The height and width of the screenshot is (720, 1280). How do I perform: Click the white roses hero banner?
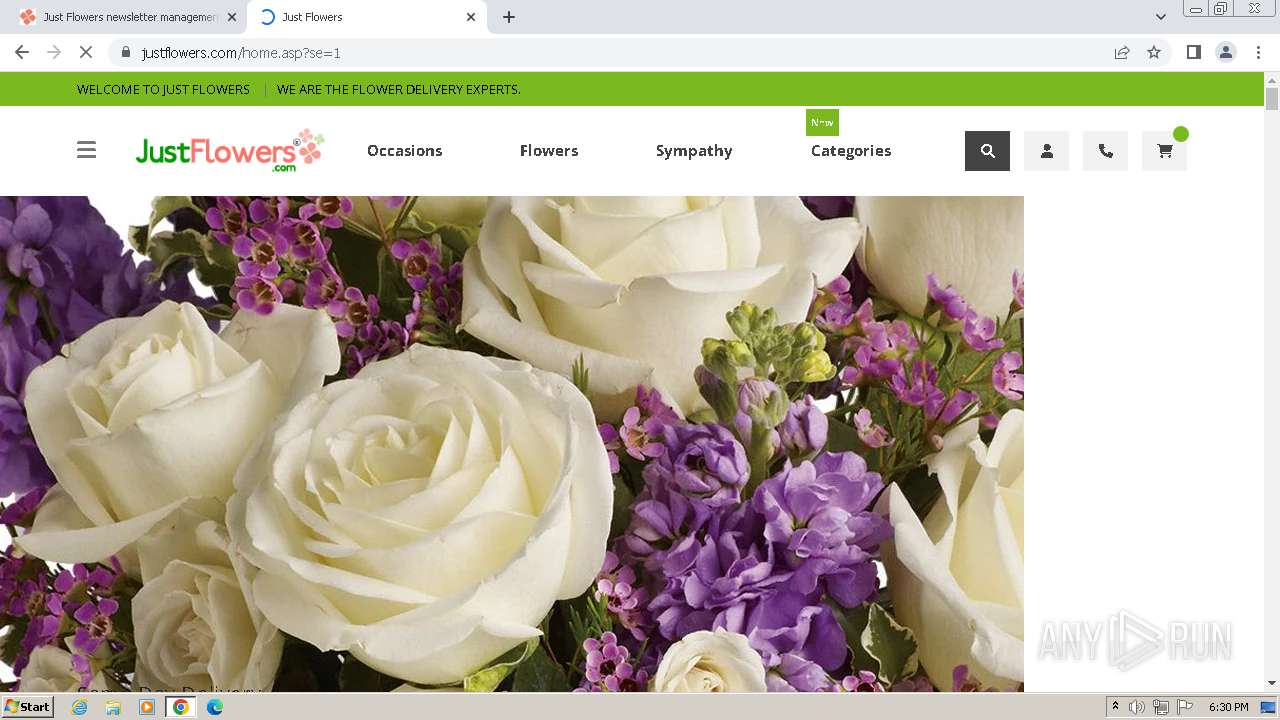pyautogui.click(x=512, y=443)
